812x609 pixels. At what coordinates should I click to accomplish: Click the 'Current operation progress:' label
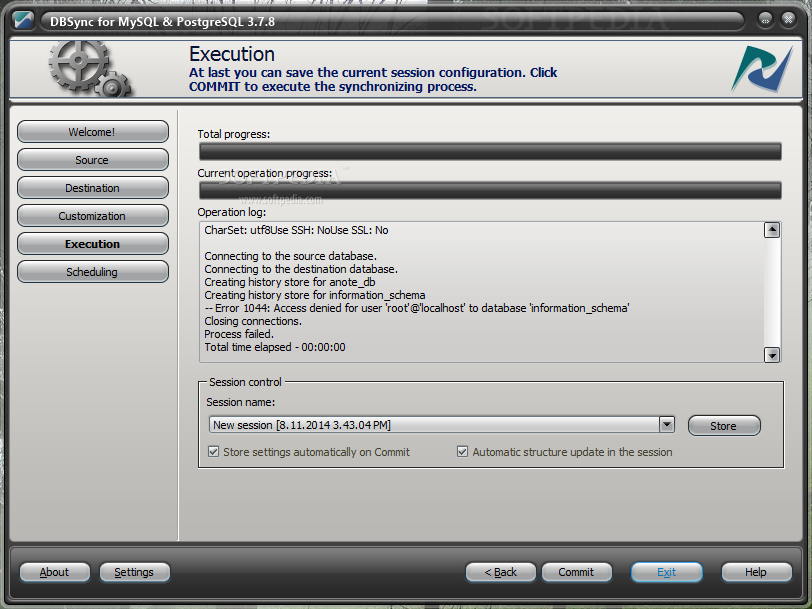coord(265,173)
